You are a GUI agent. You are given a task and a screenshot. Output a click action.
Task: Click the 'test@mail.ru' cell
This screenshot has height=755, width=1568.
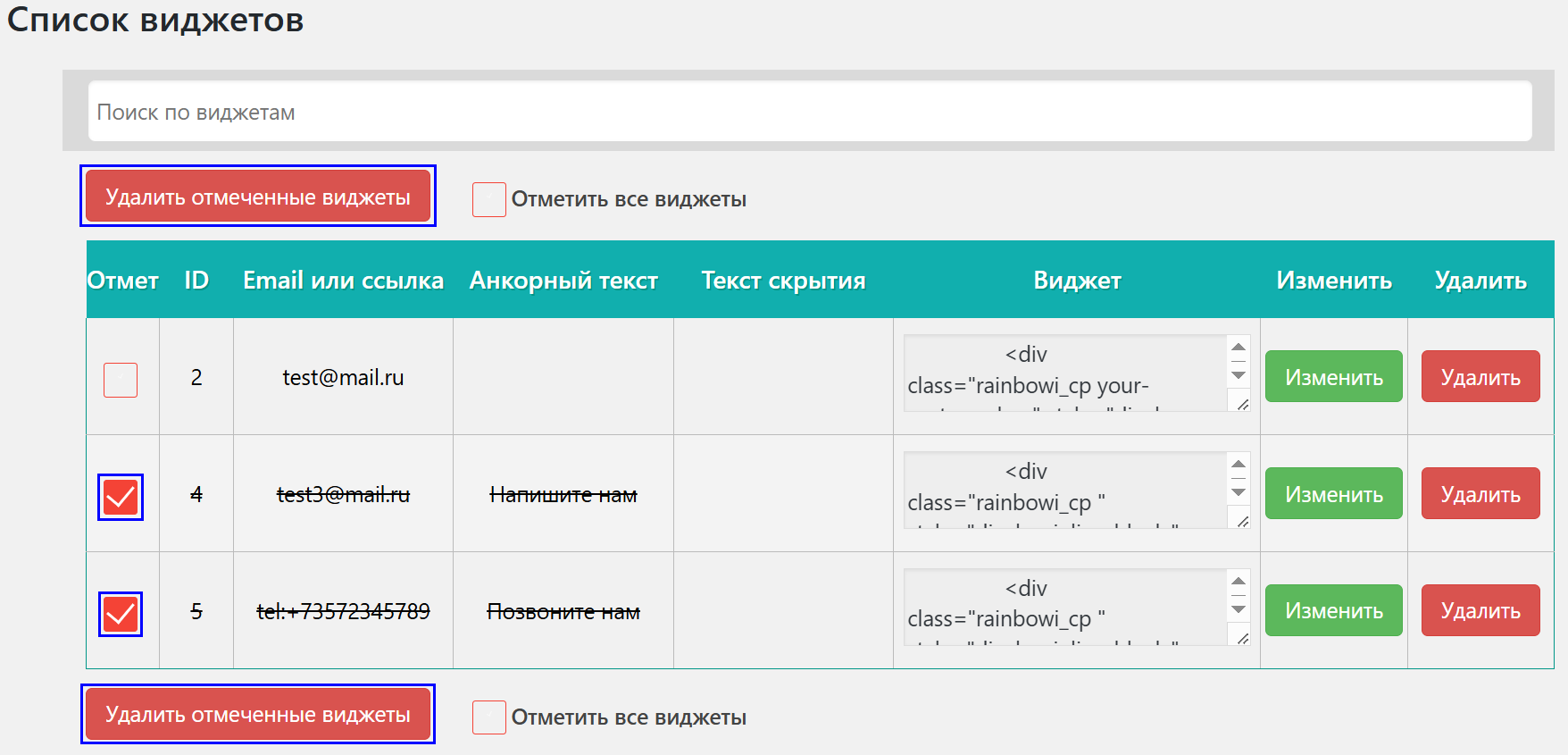pyautogui.click(x=343, y=377)
